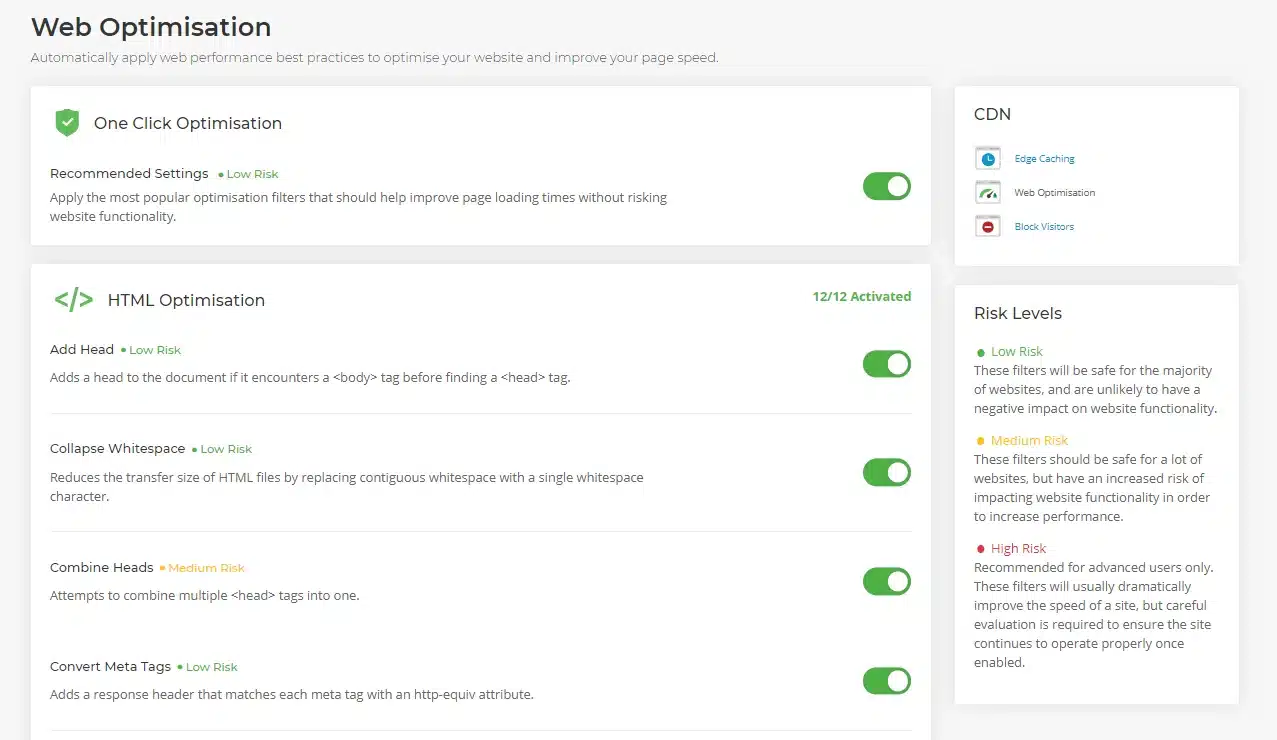Switch off the Combine Heads toggle
The width and height of the screenshot is (1277, 740).
click(887, 581)
